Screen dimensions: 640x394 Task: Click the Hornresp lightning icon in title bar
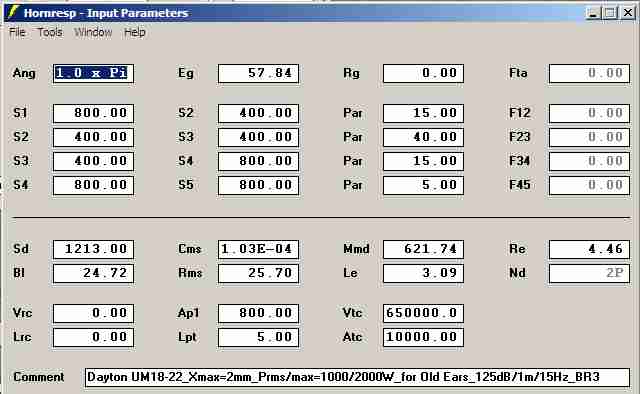coord(13,12)
